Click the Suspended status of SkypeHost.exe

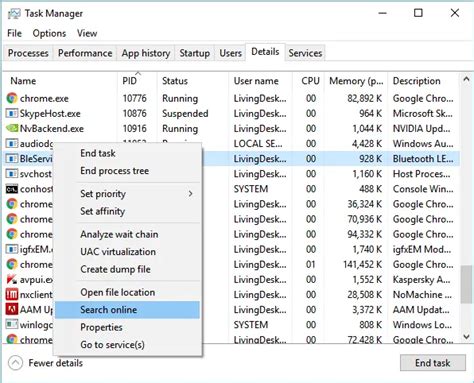point(185,114)
